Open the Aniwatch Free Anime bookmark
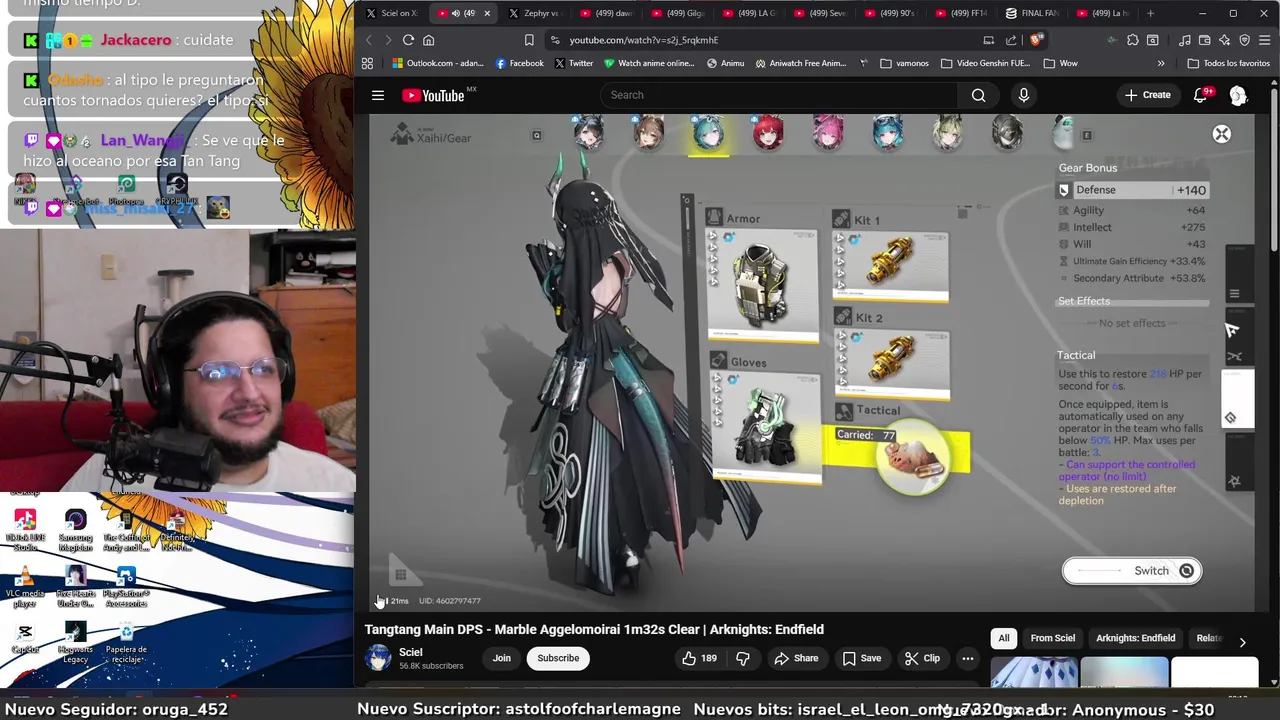The height and width of the screenshot is (720, 1280). click(800, 63)
